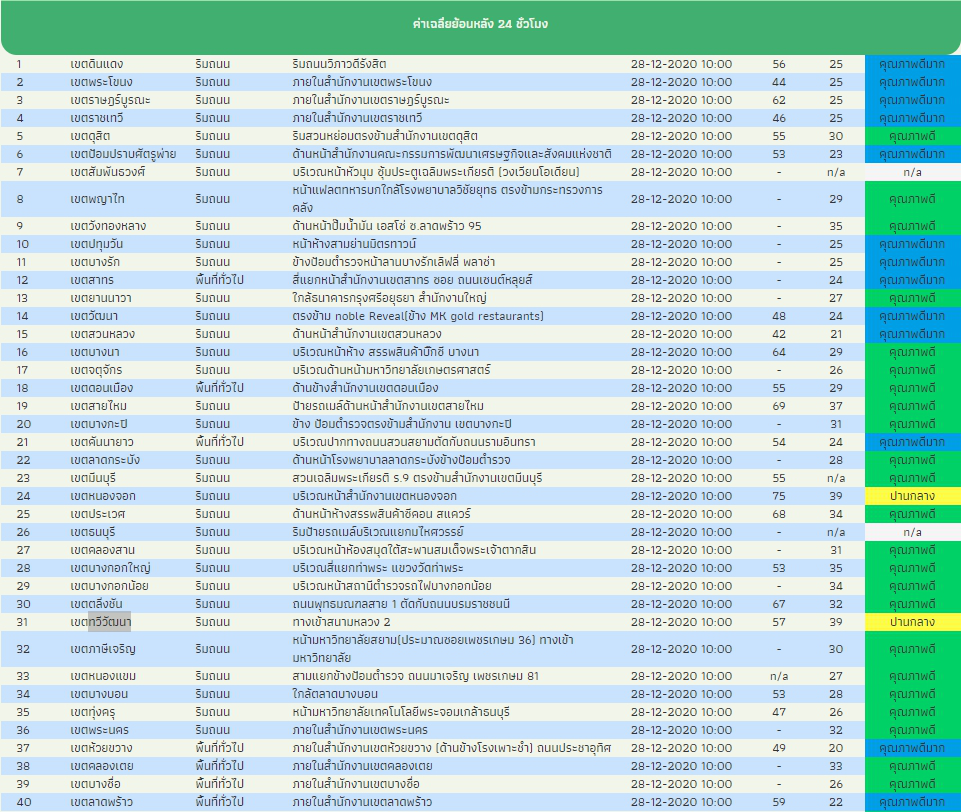
Task: Click location text mentioning noble Reveal
Action: 418,316
